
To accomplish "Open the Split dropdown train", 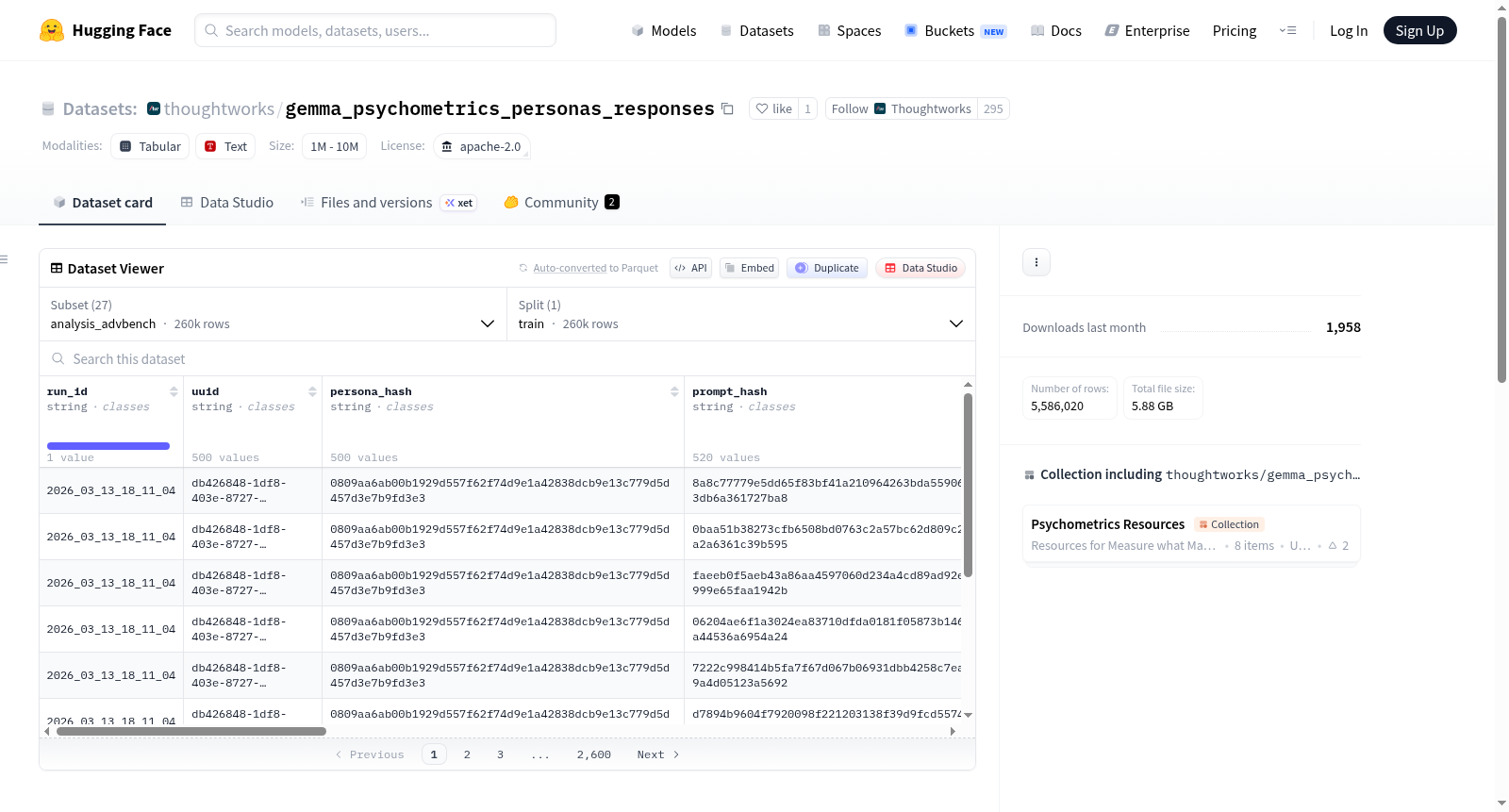I will (x=741, y=314).
